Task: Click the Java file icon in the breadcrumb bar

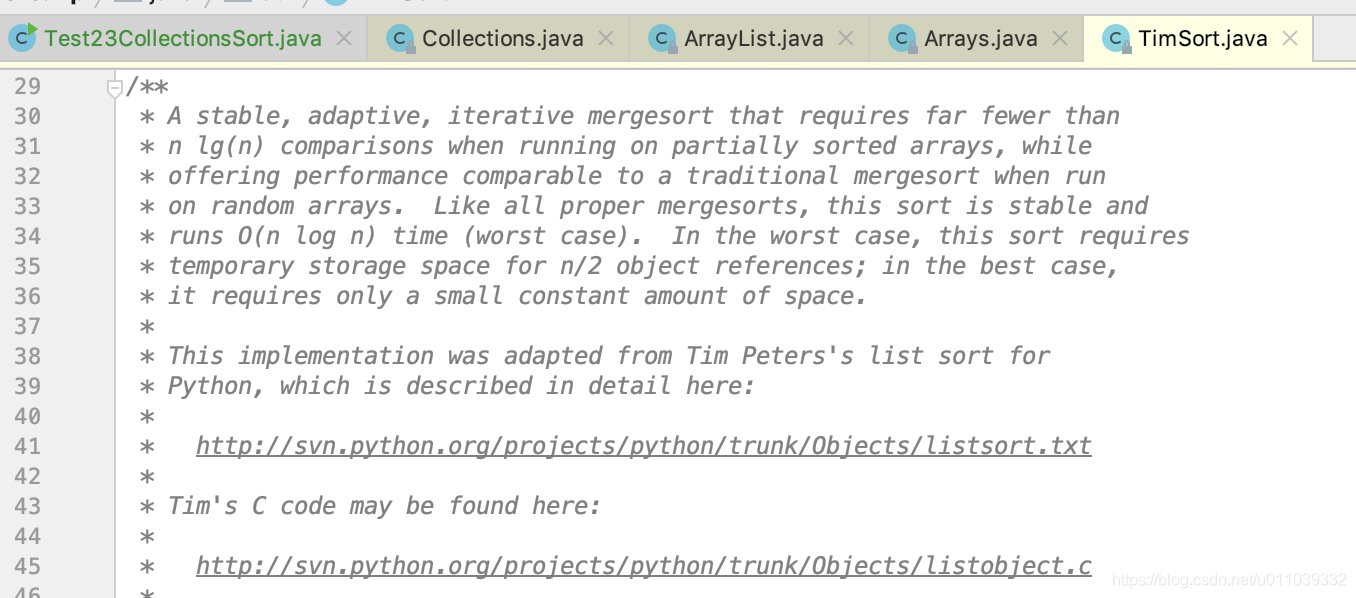Action: [126, 3]
